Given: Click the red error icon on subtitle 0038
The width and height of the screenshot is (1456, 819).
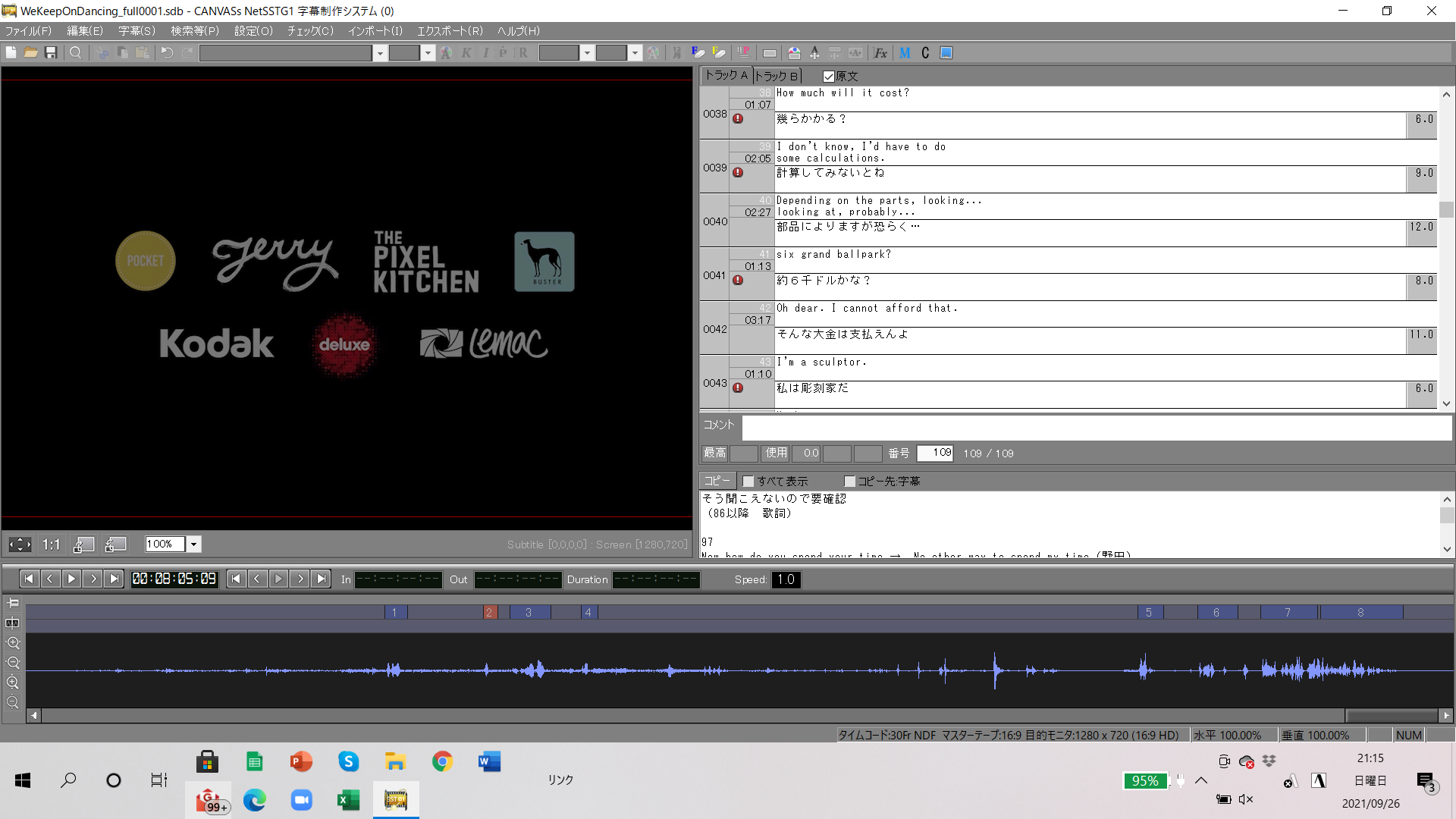Looking at the screenshot, I should click(x=738, y=119).
